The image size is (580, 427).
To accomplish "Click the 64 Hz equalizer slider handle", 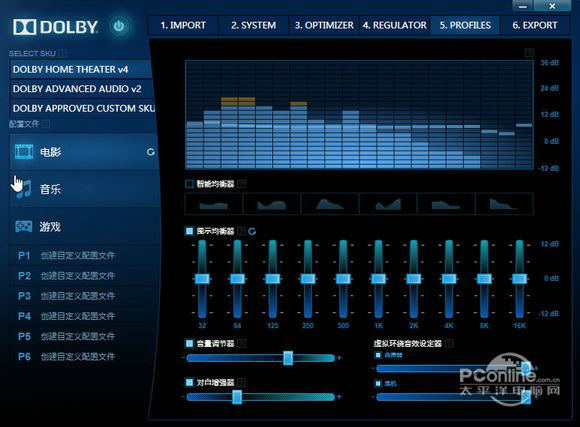I will coord(237,279).
